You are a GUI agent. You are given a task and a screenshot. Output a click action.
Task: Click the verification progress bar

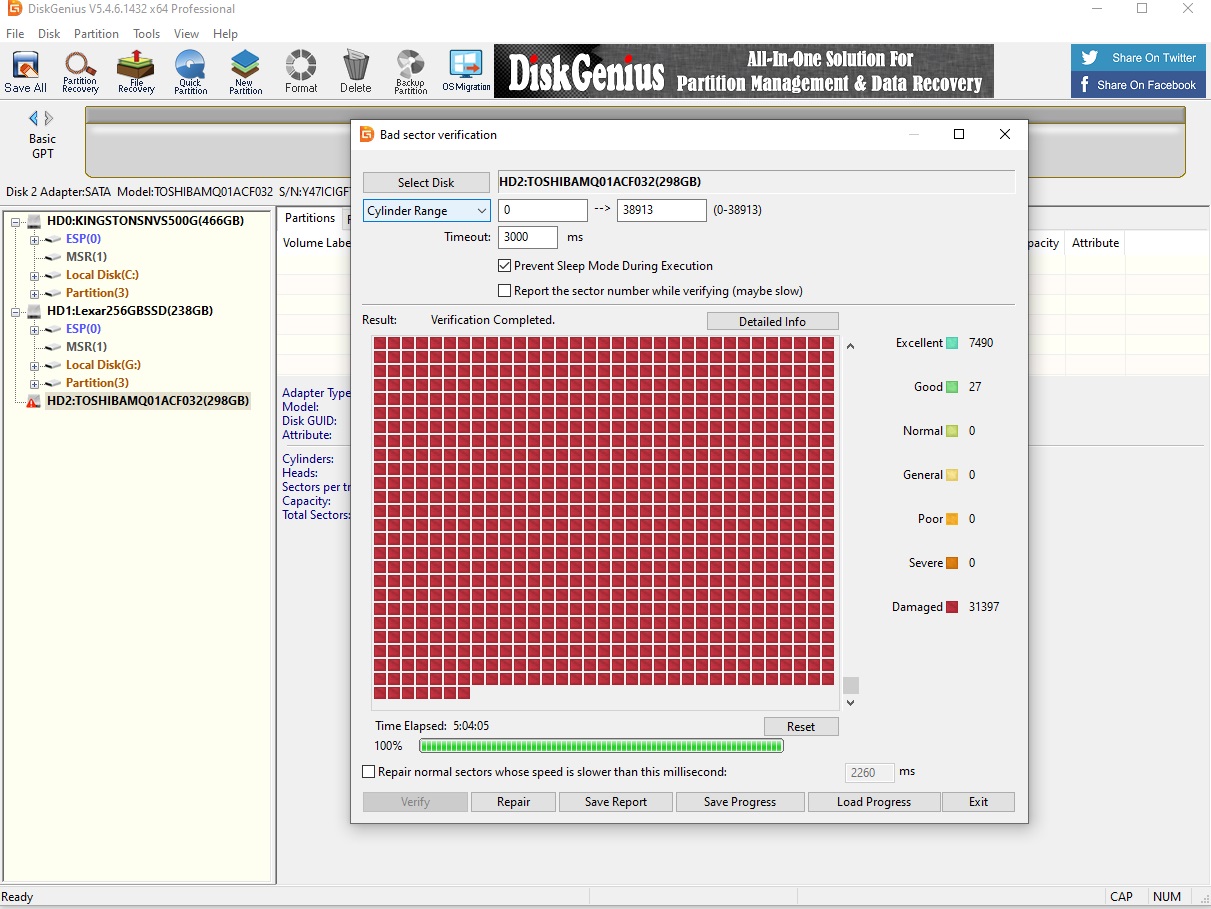coord(601,746)
